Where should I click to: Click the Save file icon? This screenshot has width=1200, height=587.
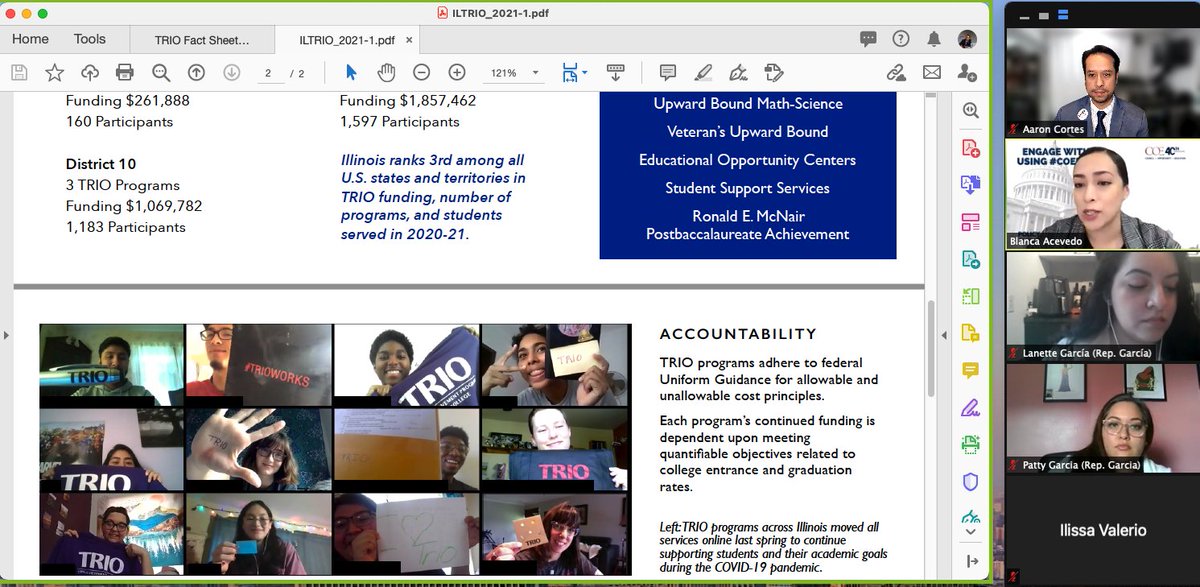19,72
